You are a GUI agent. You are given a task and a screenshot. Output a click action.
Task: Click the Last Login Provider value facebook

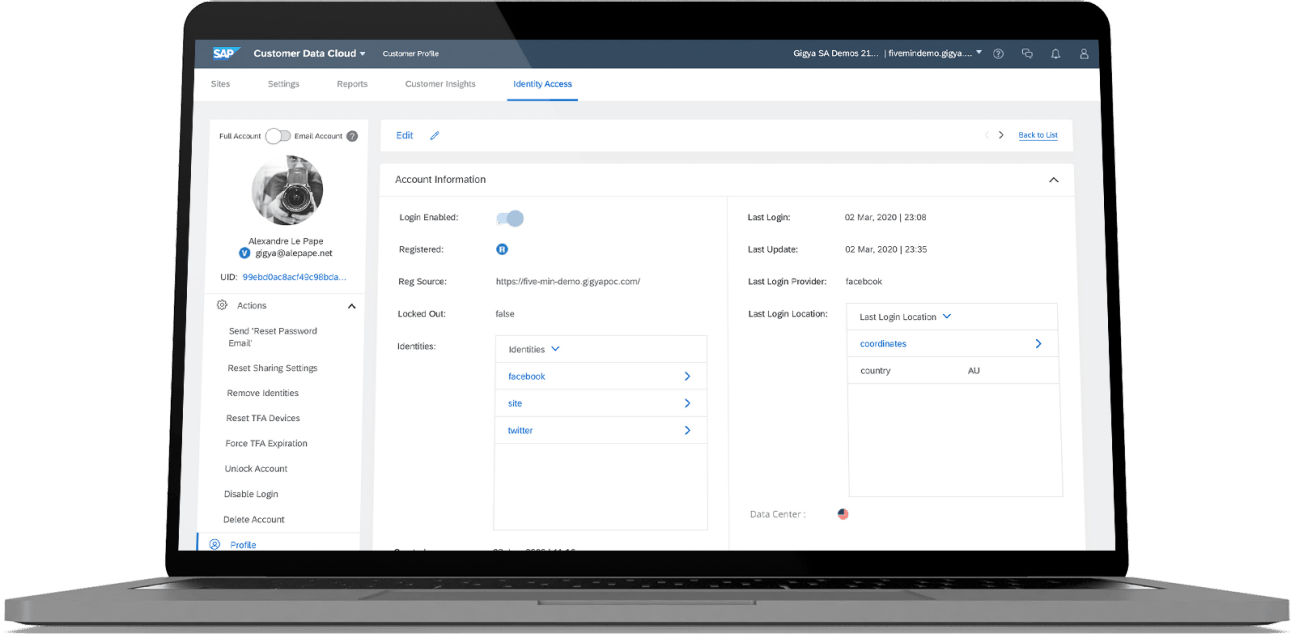[x=864, y=282]
